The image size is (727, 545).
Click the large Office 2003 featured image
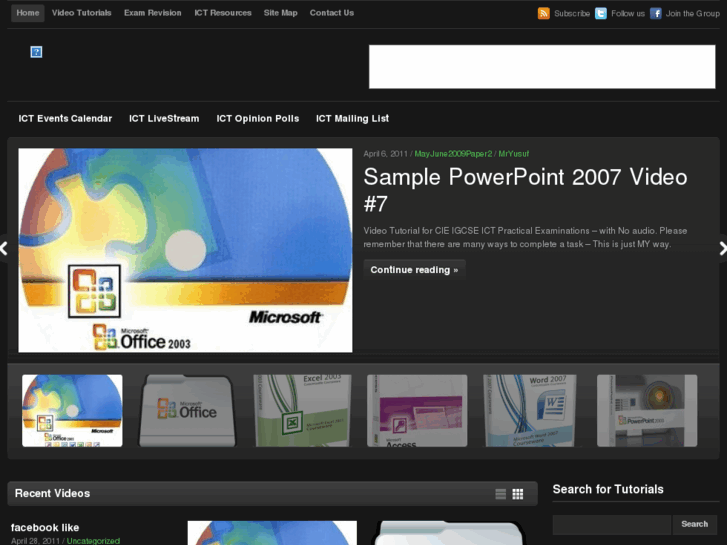(x=185, y=250)
